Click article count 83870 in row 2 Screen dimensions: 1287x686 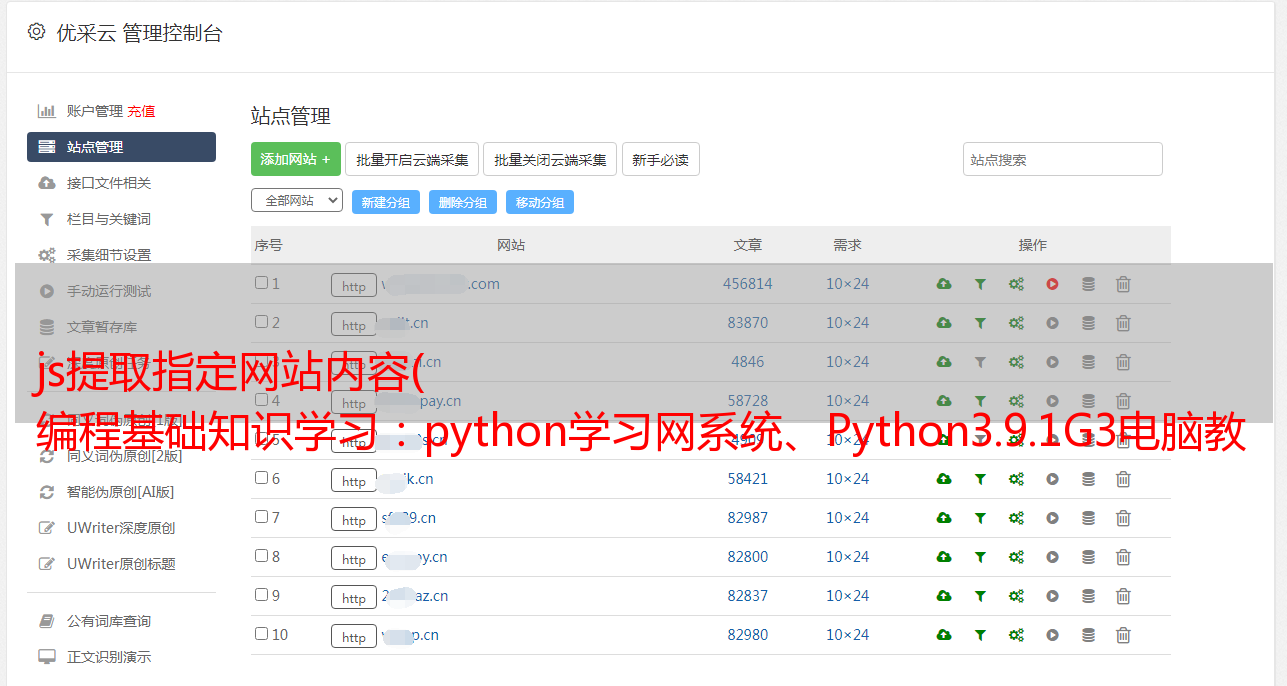pyautogui.click(x=748, y=323)
